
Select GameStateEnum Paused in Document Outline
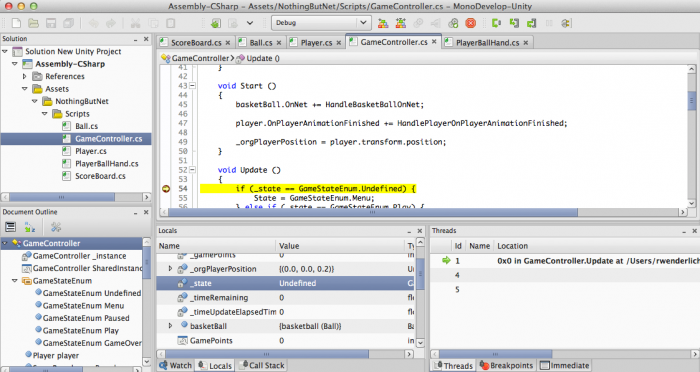pos(83,318)
